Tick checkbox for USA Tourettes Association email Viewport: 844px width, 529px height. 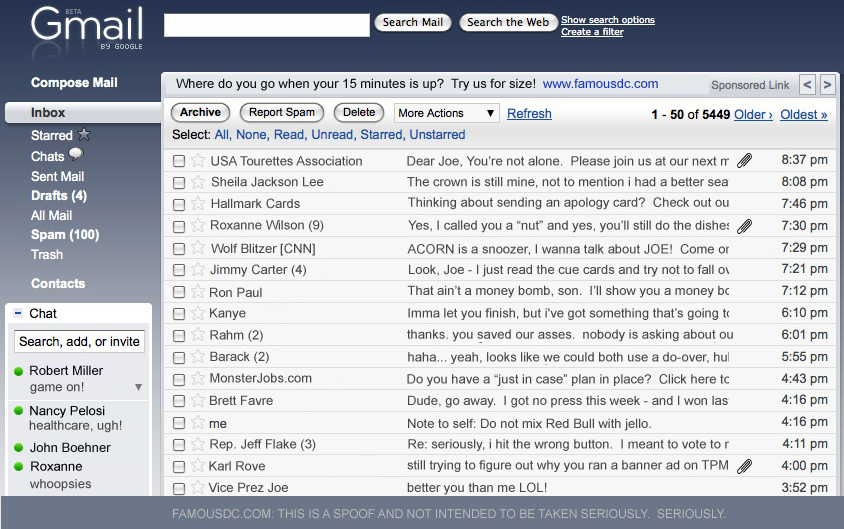179,161
